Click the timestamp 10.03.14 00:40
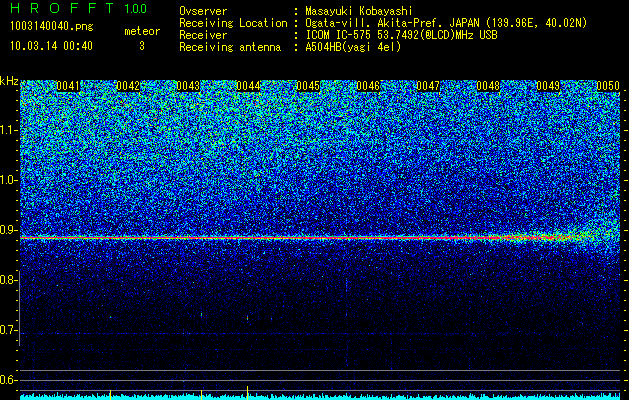629x400 pixels. [51, 46]
